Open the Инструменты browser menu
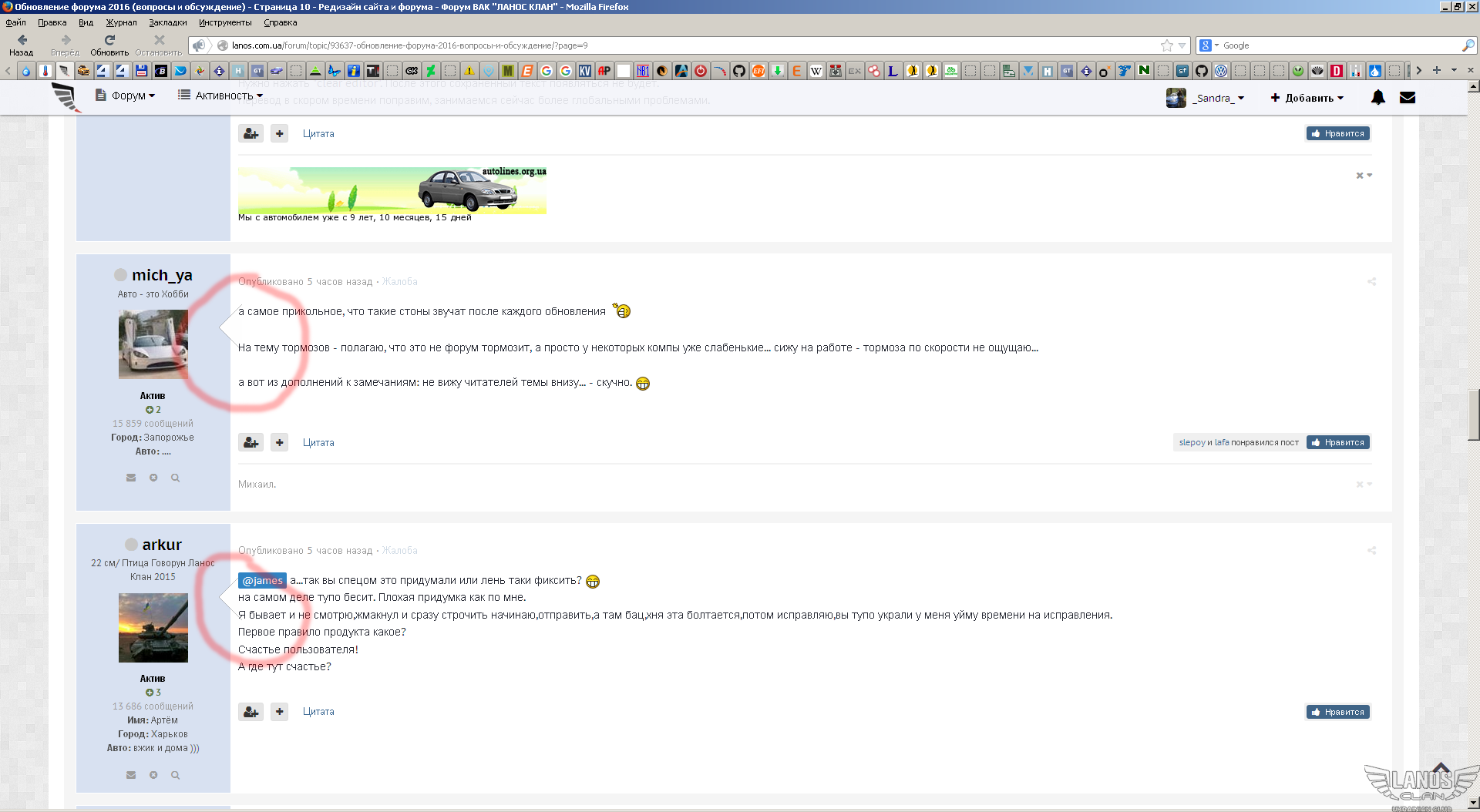 (x=225, y=22)
